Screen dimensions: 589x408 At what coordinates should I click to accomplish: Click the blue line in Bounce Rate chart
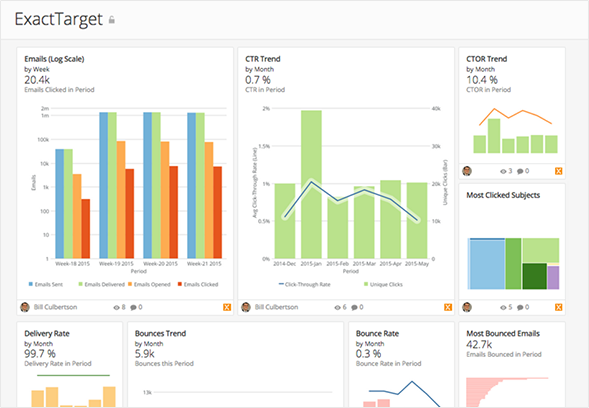[x=404, y=393]
